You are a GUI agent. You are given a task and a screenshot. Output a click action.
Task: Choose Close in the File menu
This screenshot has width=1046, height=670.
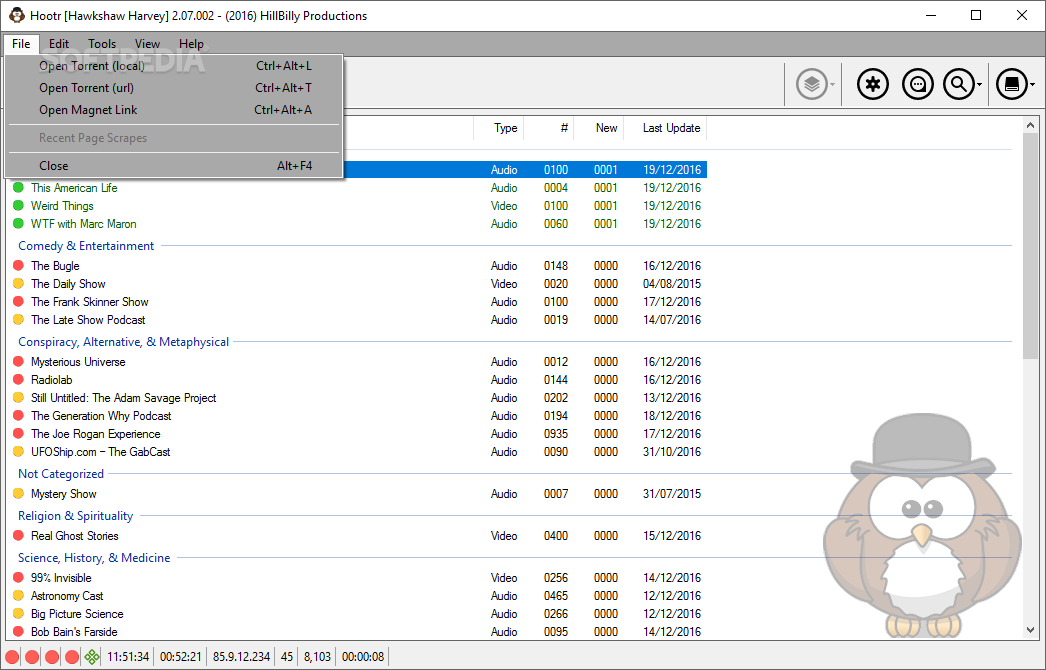coord(175,166)
